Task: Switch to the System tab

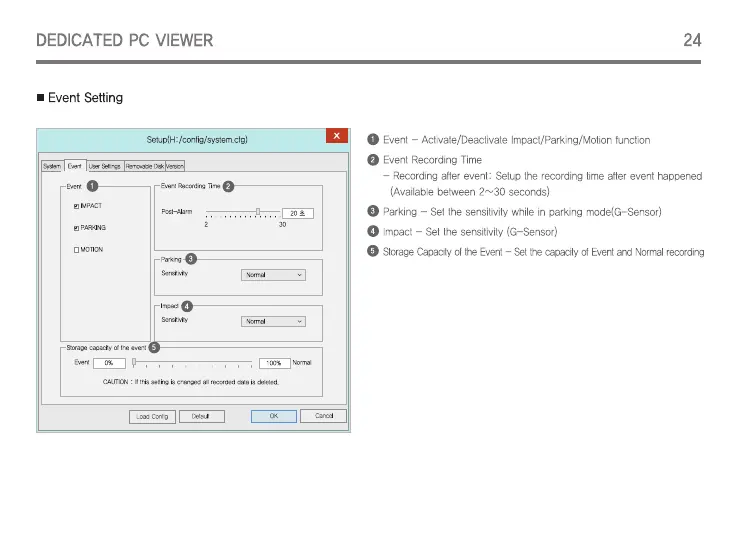Action: click(x=52, y=166)
